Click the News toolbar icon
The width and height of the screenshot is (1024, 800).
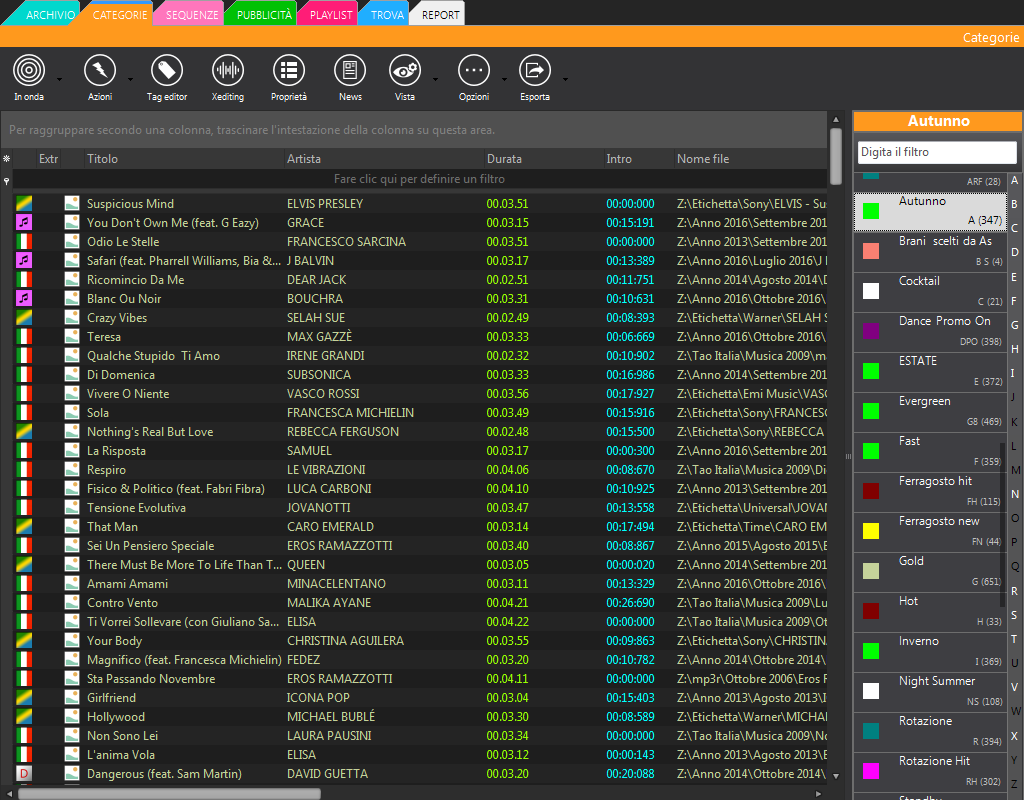(x=350, y=71)
